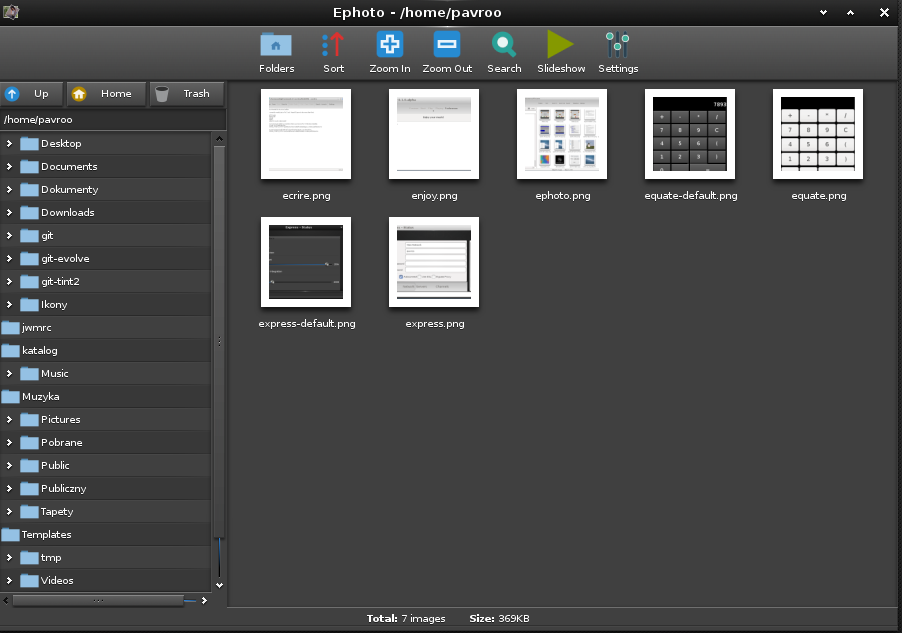Image resolution: width=902 pixels, height=633 pixels.
Task: Click the panel divider grip handle
Action: pyautogui.click(x=219, y=341)
